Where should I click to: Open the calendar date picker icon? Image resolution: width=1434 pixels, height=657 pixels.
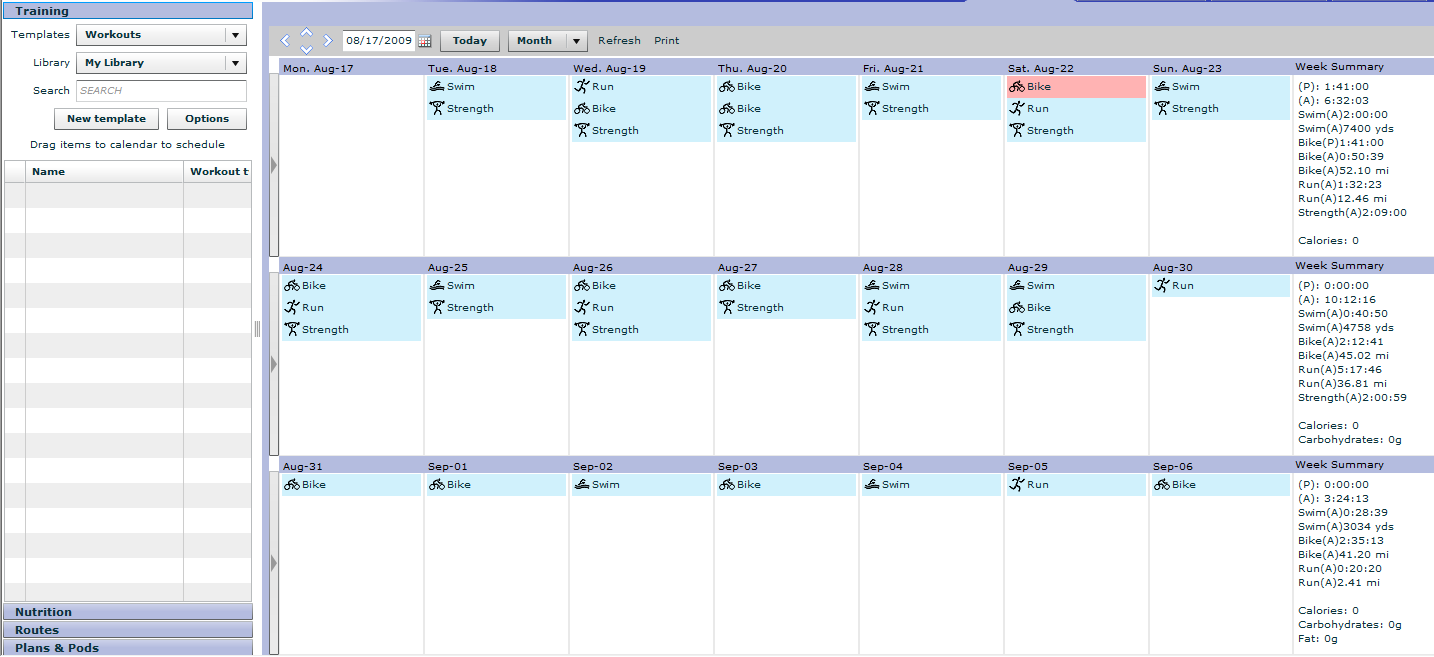tap(424, 41)
